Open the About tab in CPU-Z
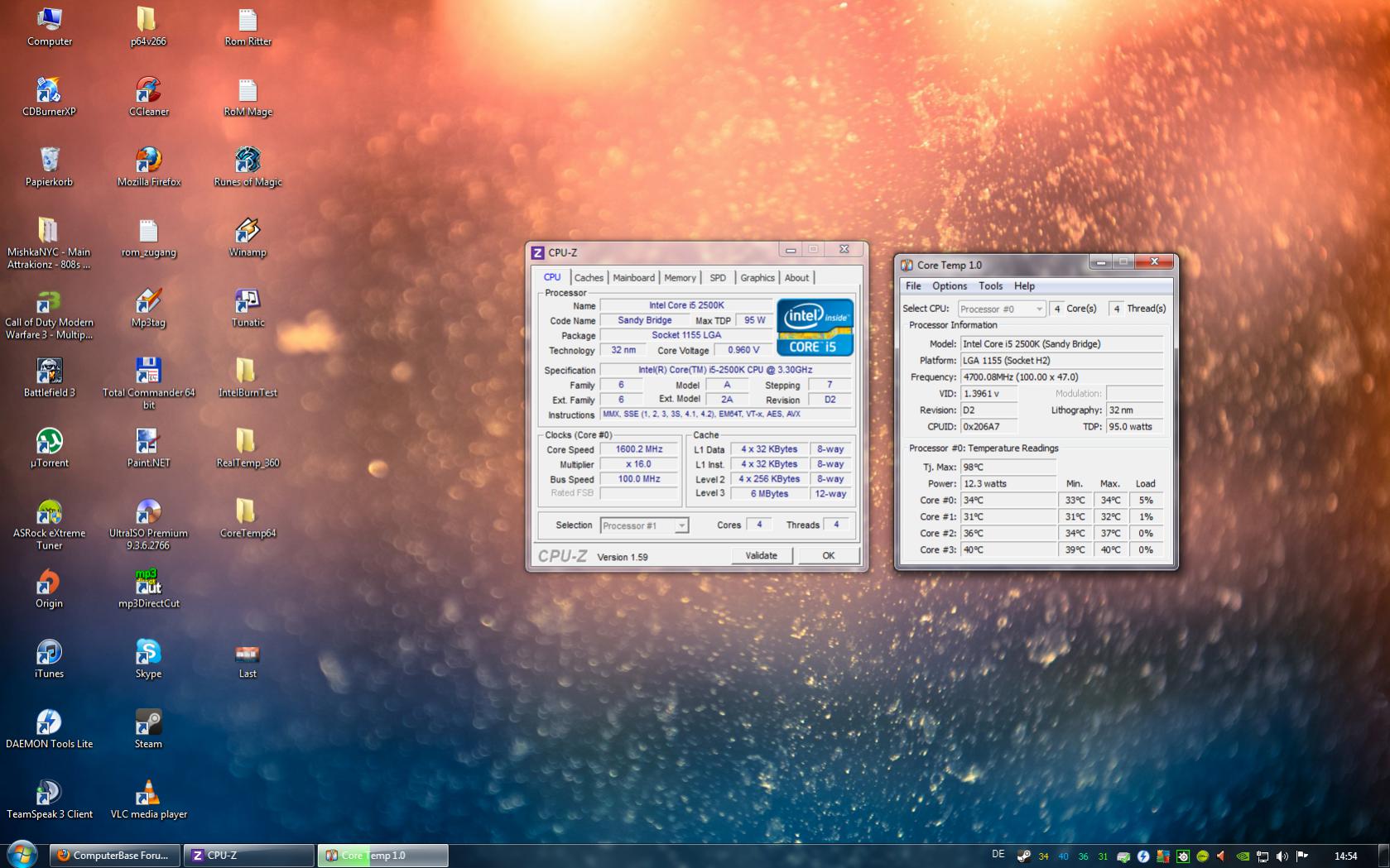 pos(796,278)
